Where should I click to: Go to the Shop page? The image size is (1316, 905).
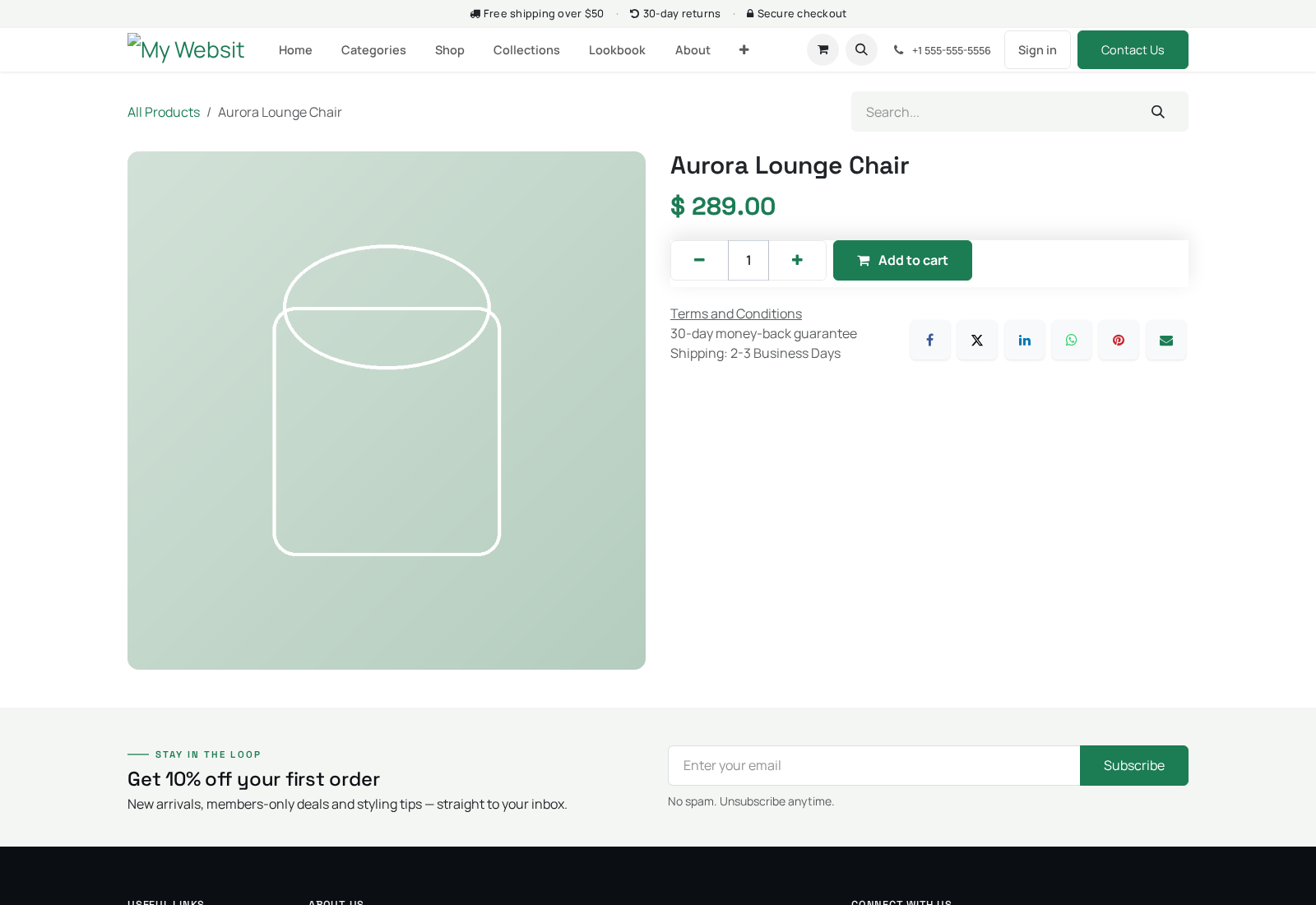[x=450, y=50]
